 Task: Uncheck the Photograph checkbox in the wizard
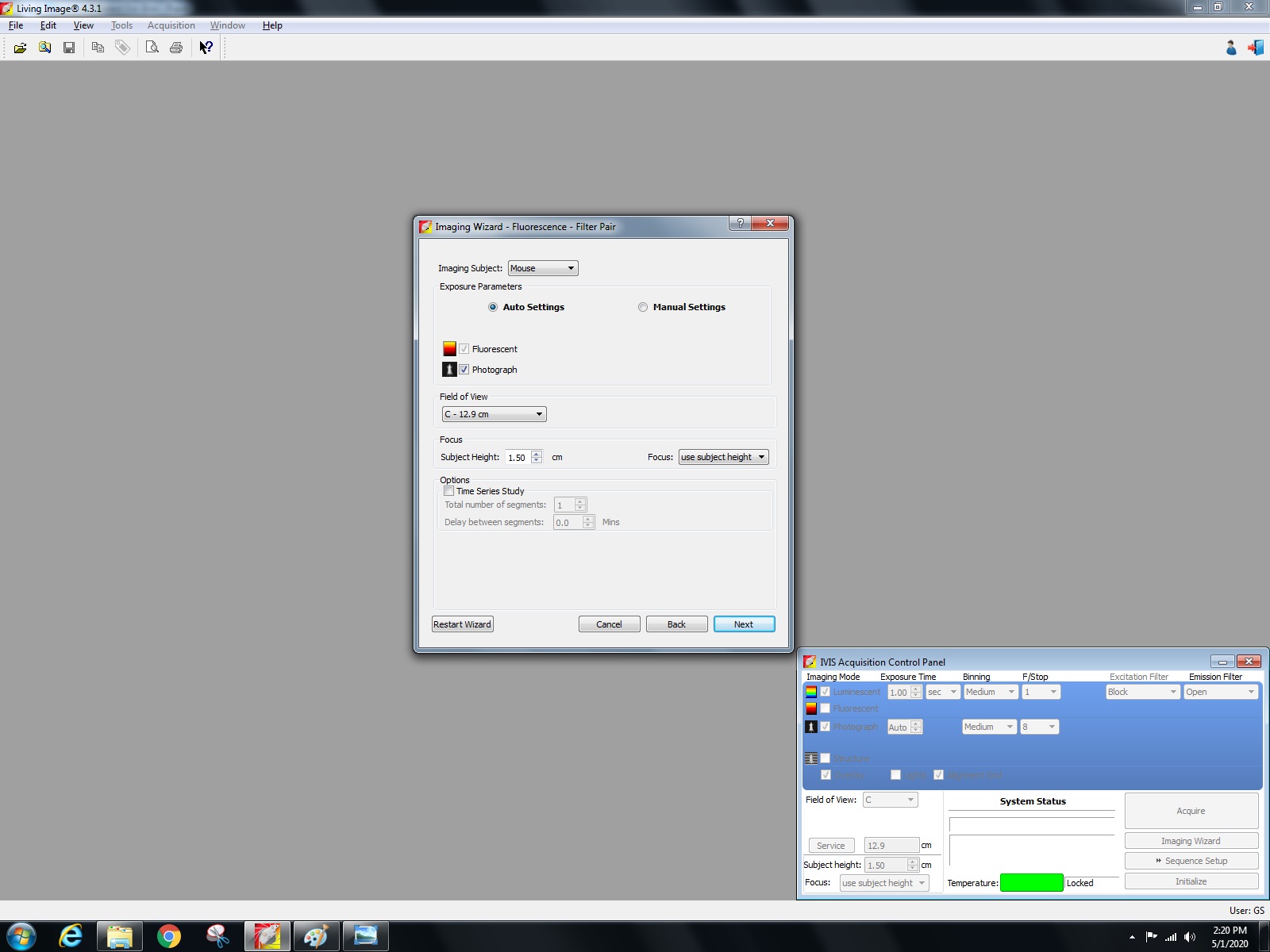[x=464, y=370]
